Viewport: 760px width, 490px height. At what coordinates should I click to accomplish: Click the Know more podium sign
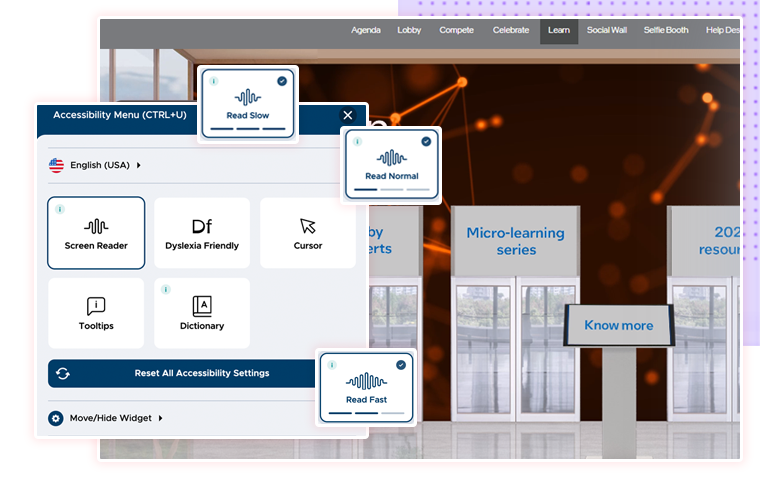coord(618,325)
